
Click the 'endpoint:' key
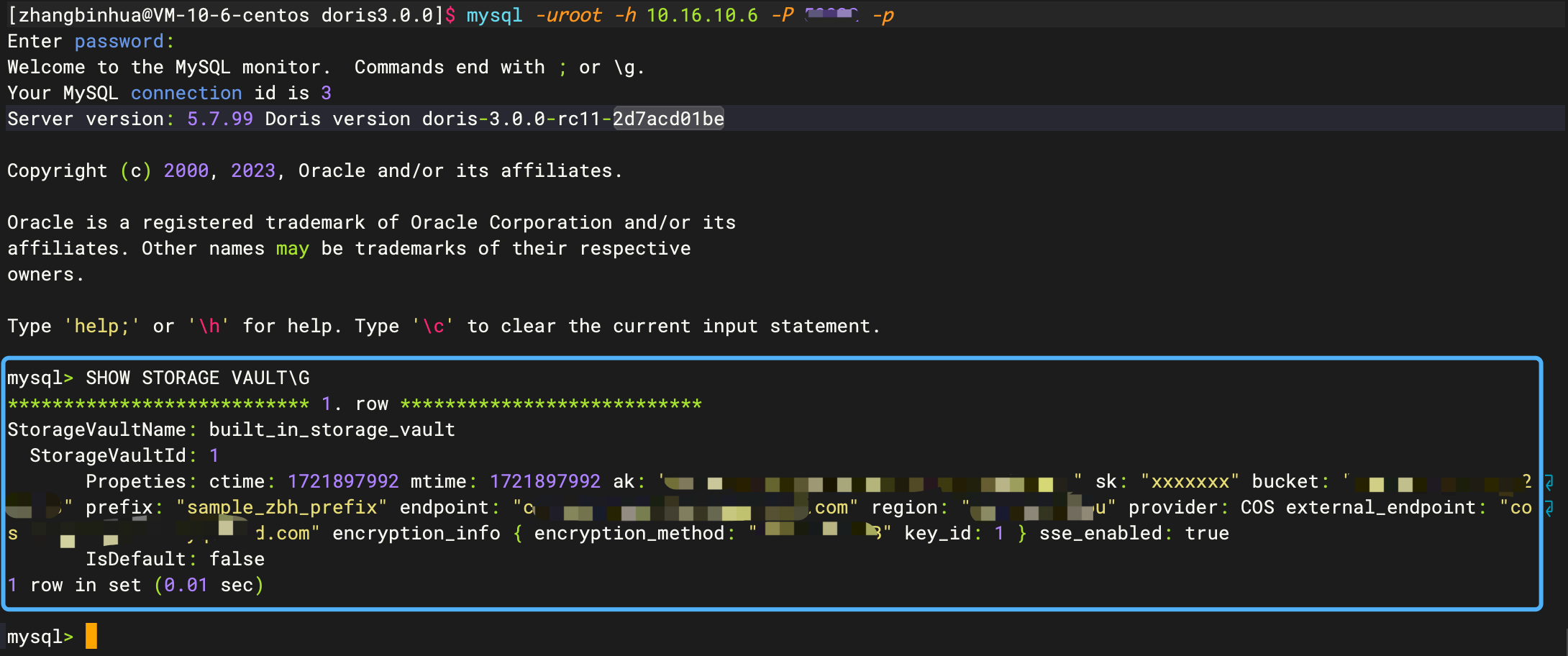(x=450, y=507)
